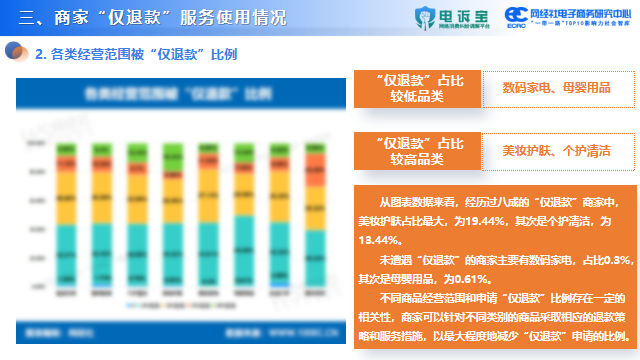Click the slide title 商家"仅退款"服务使用情况
The width and height of the screenshot is (640, 360).
pyautogui.click(x=153, y=18)
